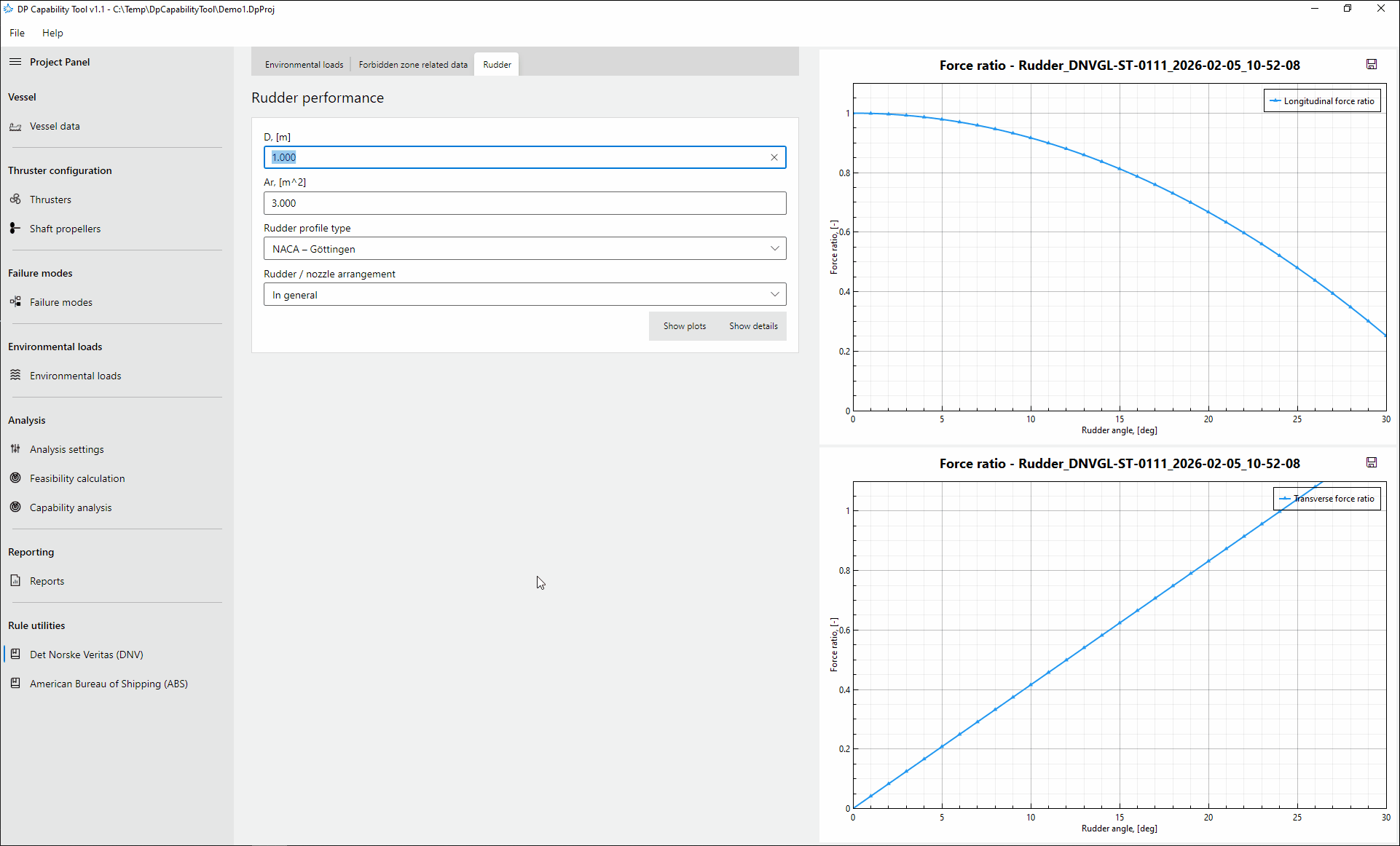The width and height of the screenshot is (1400, 846).
Task: Open the Rudder / nozzle arrangement dropdown
Action: [524, 295]
